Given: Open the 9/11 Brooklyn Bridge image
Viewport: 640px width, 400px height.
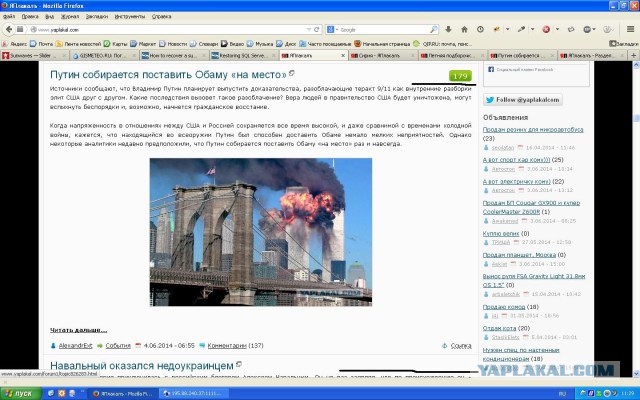Looking at the screenshot, I should pos(261,232).
